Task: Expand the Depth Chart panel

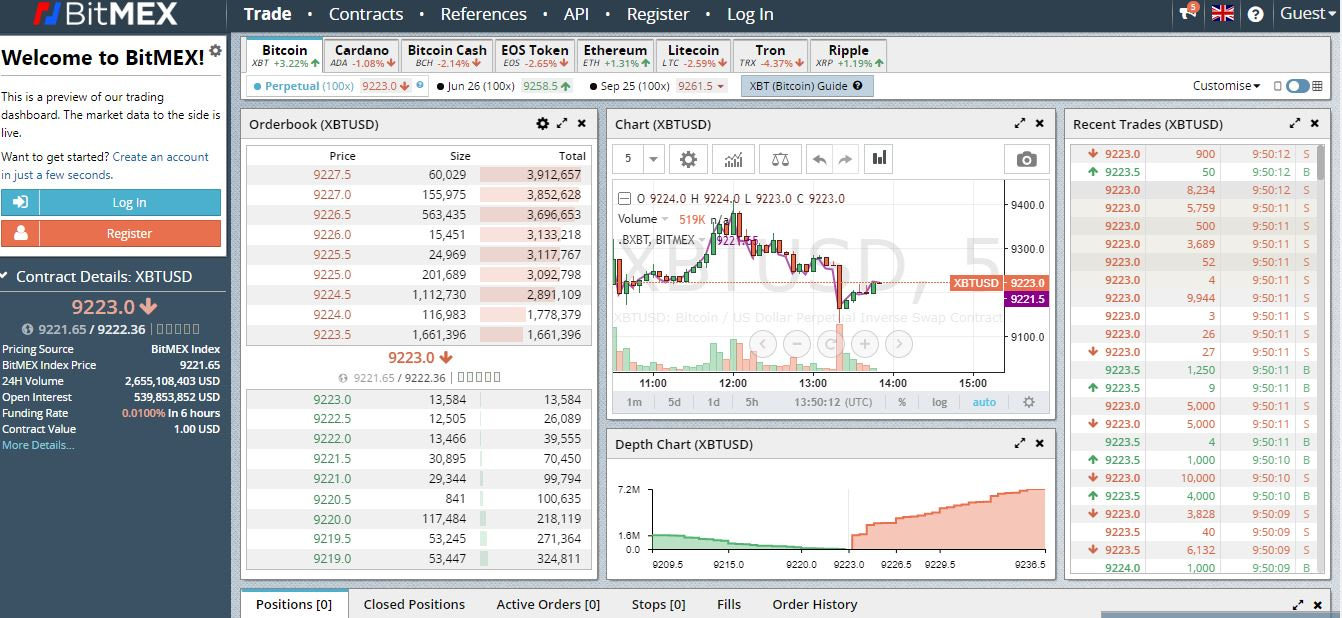Action: pyautogui.click(x=1020, y=444)
